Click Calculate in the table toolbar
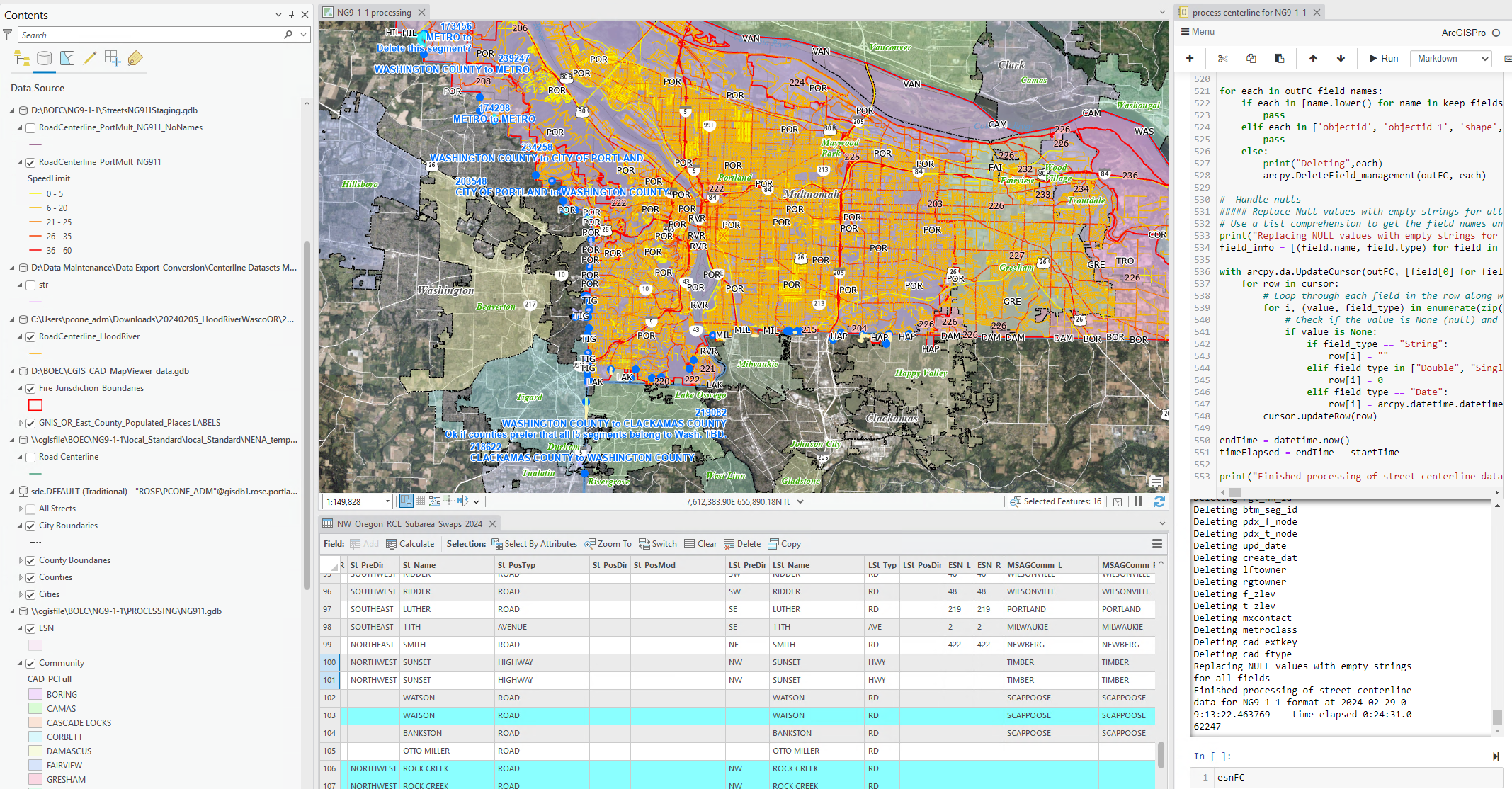This screenshot has width=1512, height=789. (x=410, y=544)
